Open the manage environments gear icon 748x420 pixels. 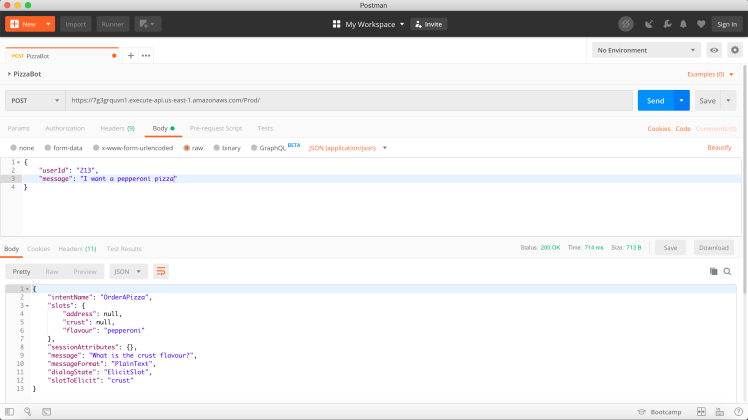tap(735, 50)
